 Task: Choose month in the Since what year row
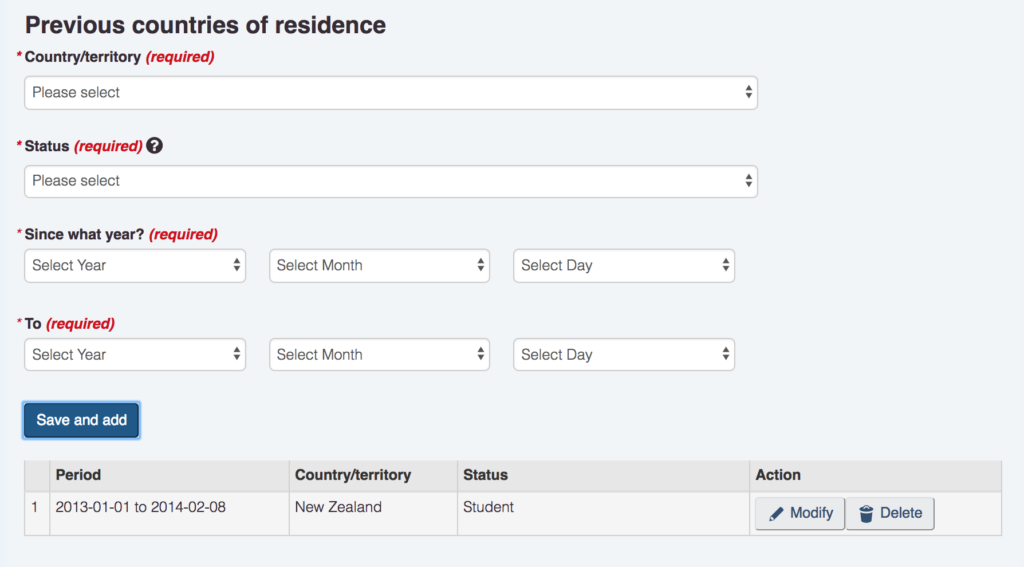380,266
